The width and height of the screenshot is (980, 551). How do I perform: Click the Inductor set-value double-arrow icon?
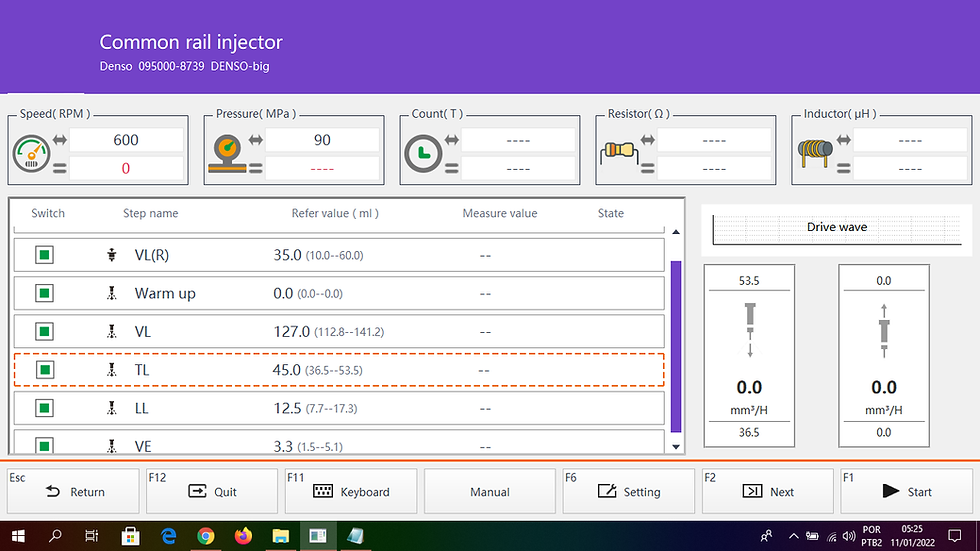coord(844,140)
